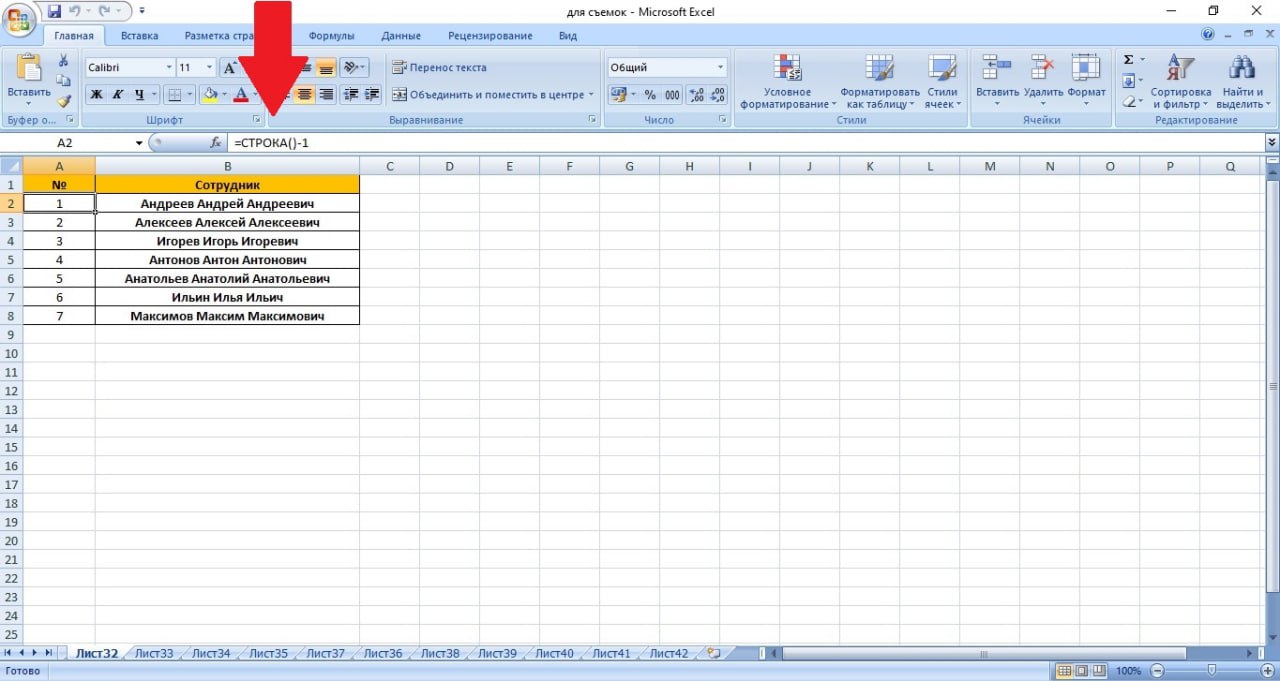Image resolution: width=1280 pixels, height=681 pixels.
Task: Open Conditional Formatting (Условное форматирование)
Action: coord(788,82)
